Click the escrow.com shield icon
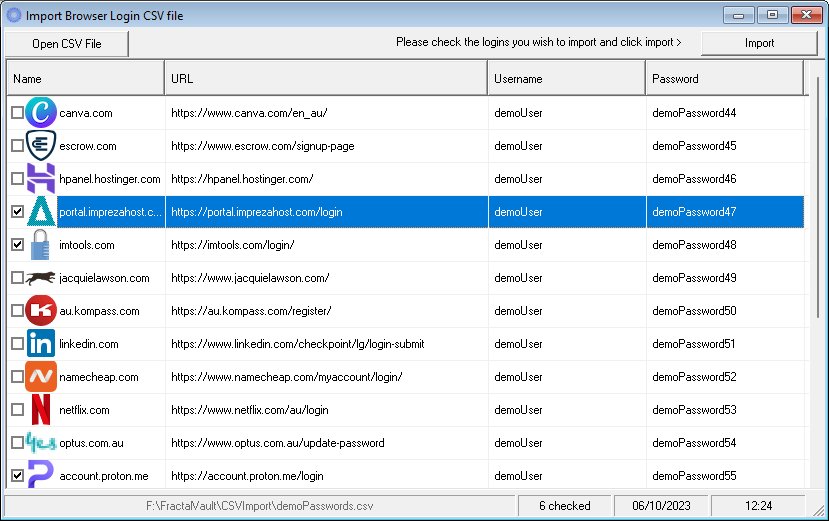Screen dimensions: 829x521 point(41,145)
